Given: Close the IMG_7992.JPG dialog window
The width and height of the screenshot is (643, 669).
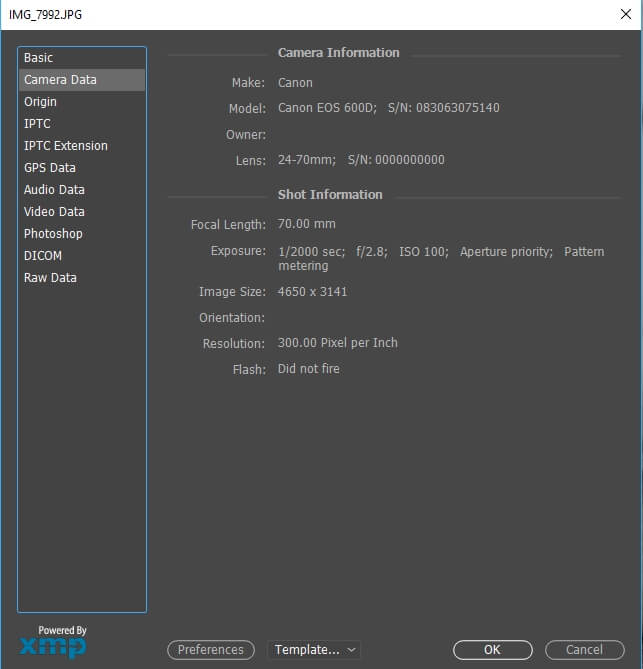Looking at the screenshot, I should coord(626,14).
